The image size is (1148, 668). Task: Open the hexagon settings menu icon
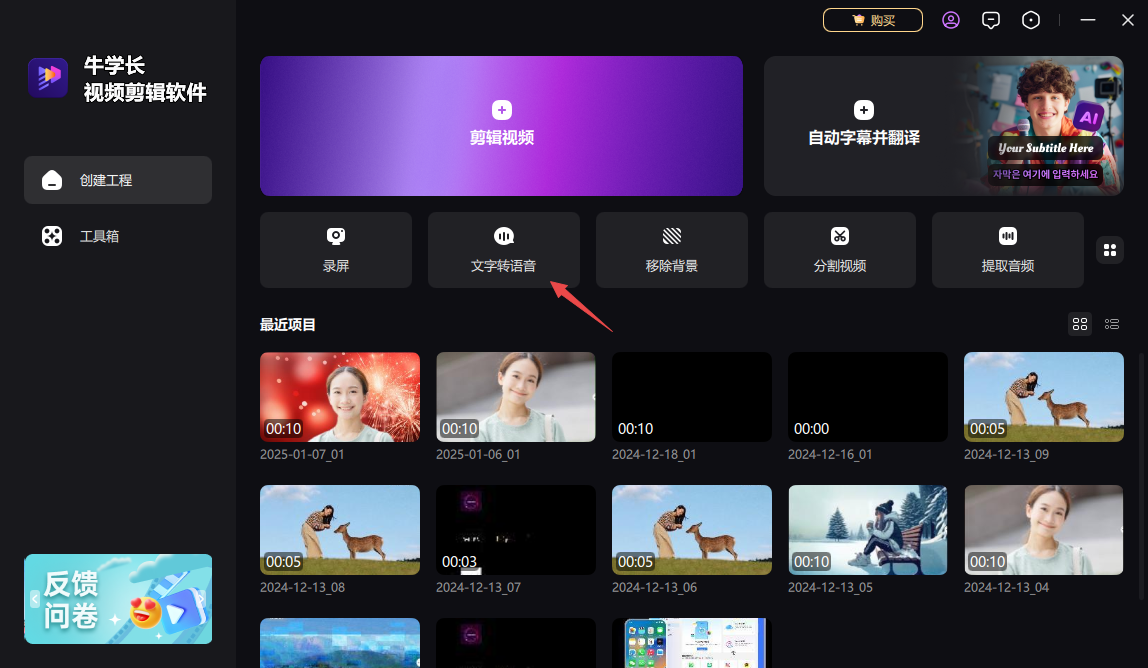(x=1031, y=20)
